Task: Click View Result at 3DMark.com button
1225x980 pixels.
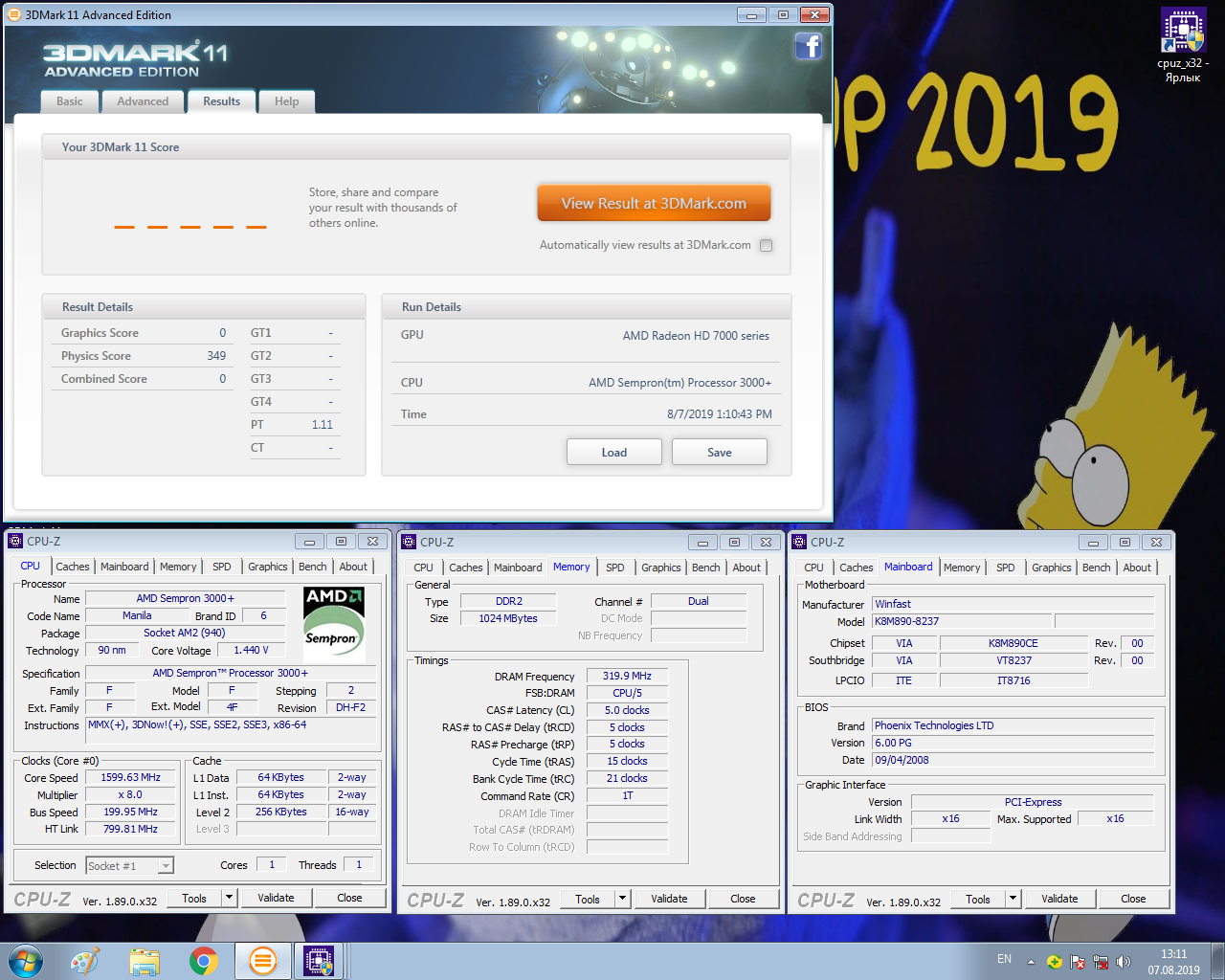Action: 654,203
